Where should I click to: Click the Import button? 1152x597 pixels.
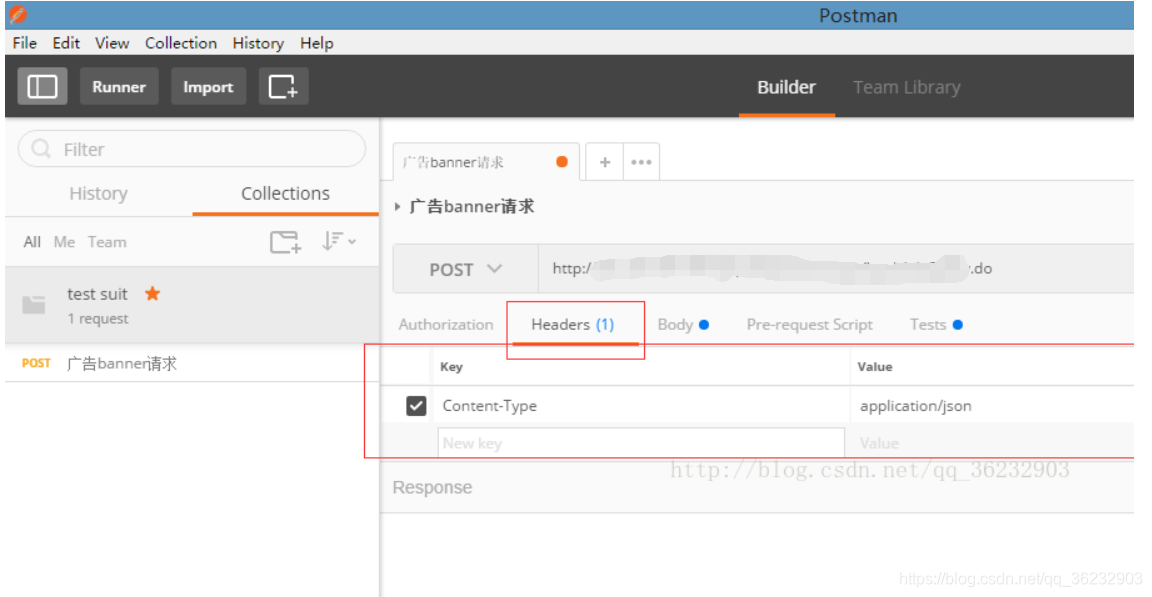[208, 87]
